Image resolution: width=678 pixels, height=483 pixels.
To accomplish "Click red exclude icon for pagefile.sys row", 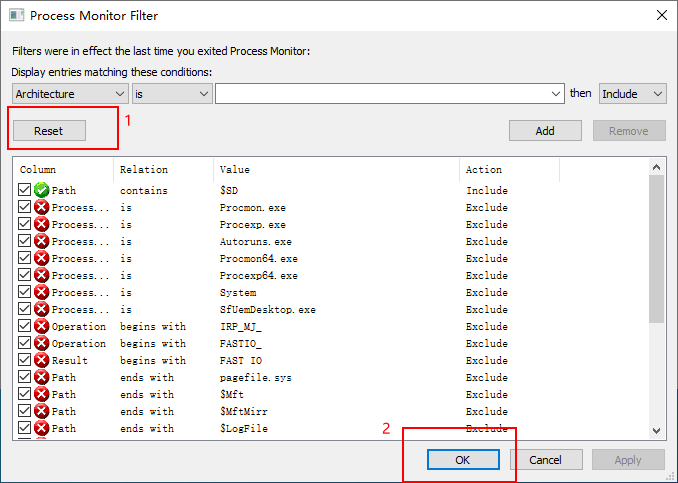I will point(42,378).
